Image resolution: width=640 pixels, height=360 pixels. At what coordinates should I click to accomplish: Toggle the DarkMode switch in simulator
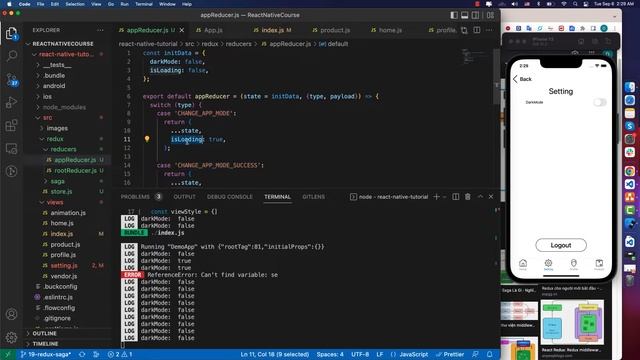point(600,102)
